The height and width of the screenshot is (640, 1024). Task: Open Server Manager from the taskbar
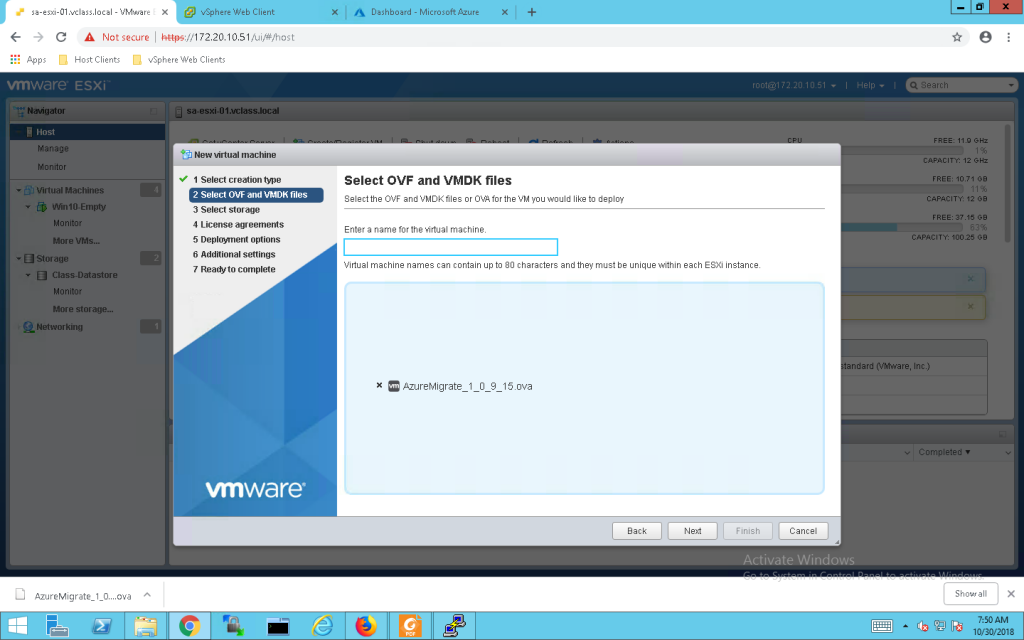click(57, 626)
